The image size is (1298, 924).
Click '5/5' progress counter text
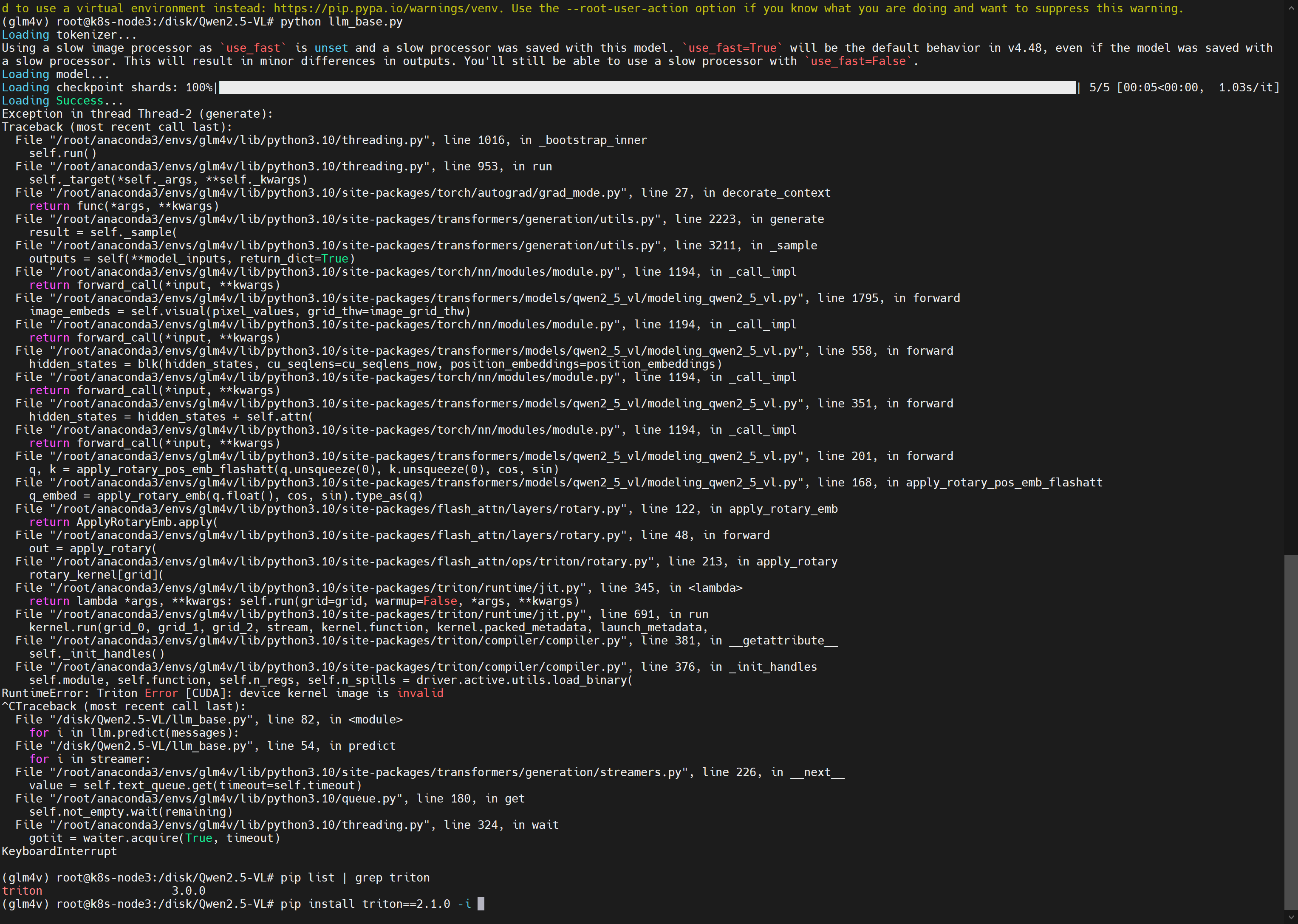click(1099, 88)
